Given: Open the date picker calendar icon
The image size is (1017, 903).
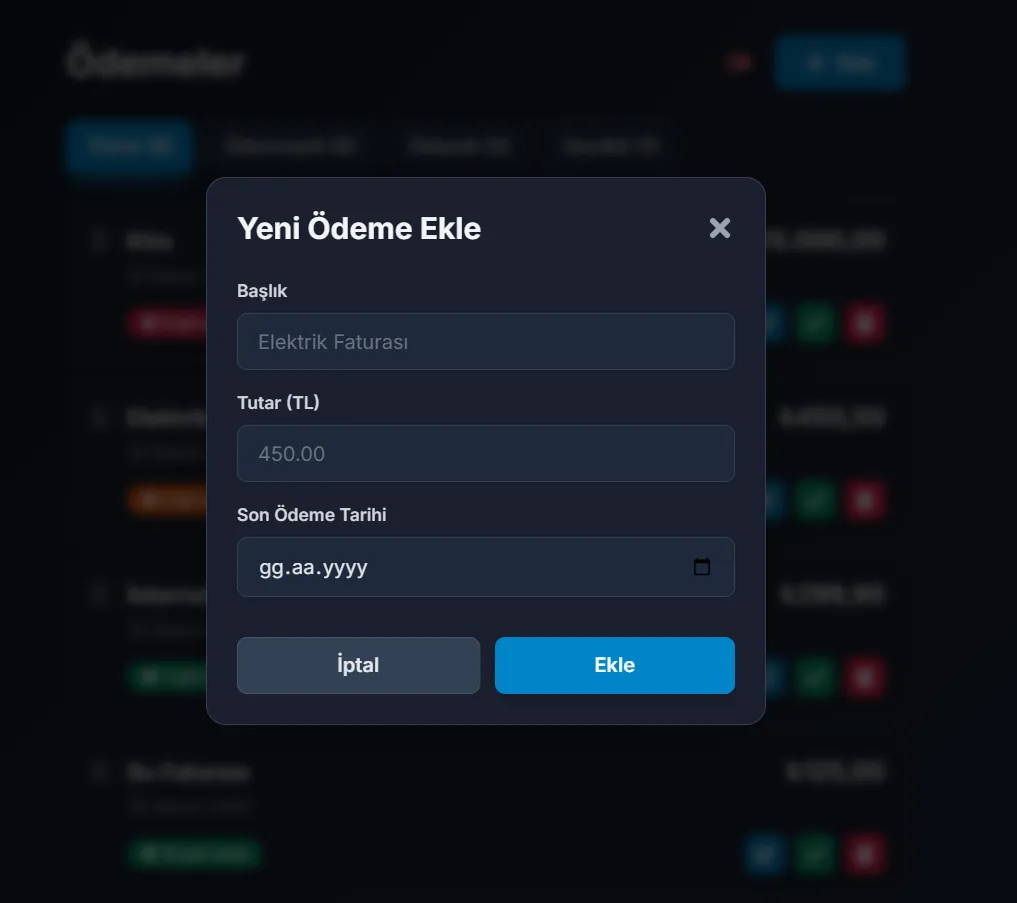Looking at the screenshot, I should [703, 566].
